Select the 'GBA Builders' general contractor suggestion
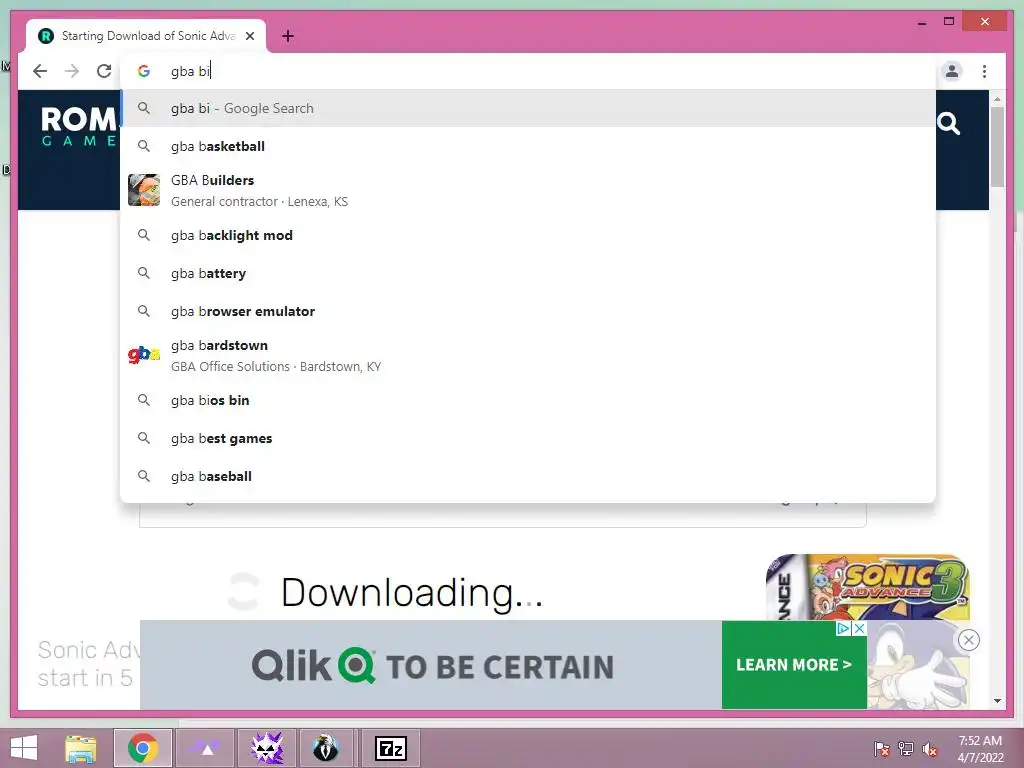This screenshot has width=1024, height=768. pos(528,190)
